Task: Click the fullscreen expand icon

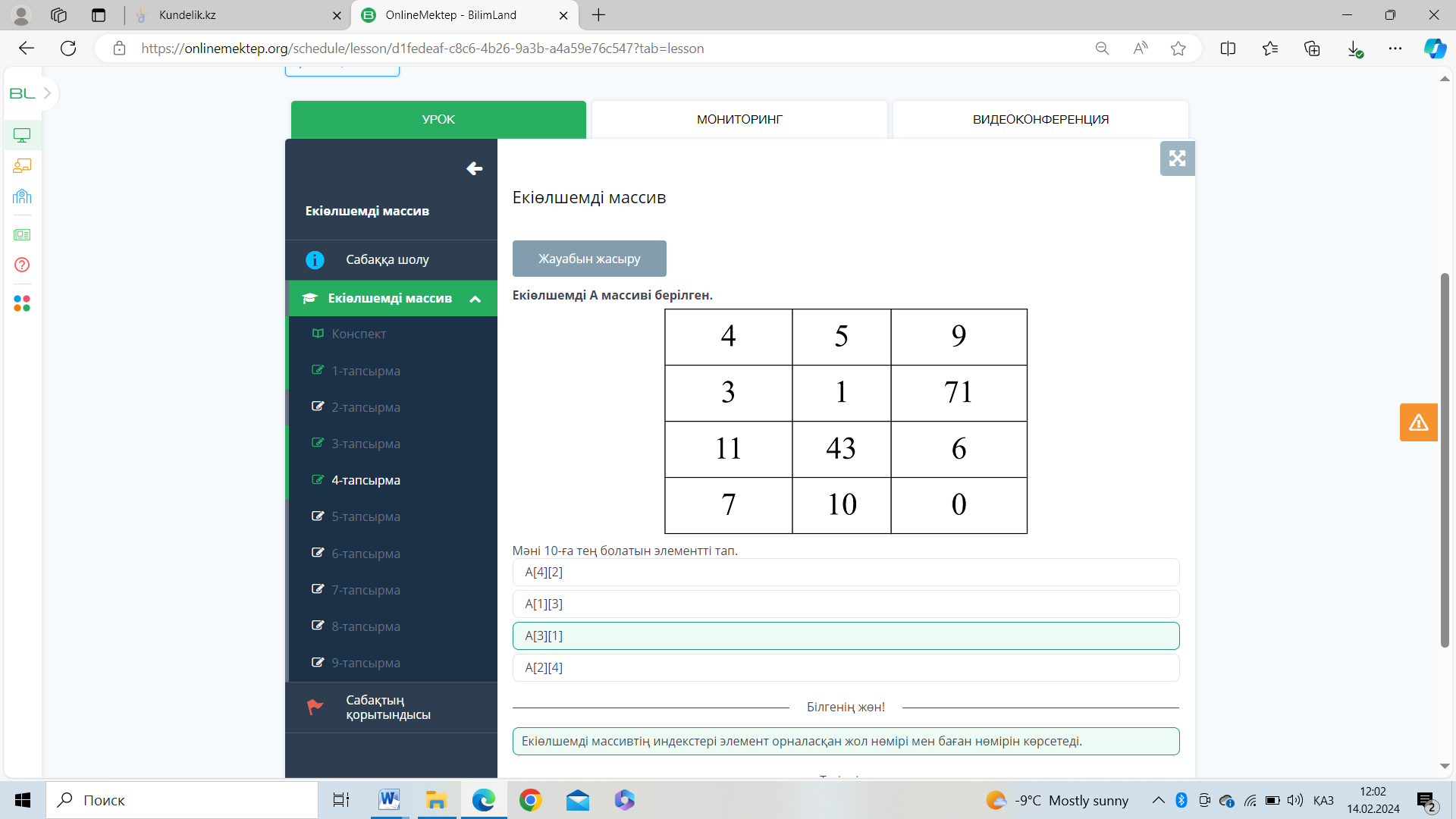Action: pyautogui.click(x=1177, y=158)
